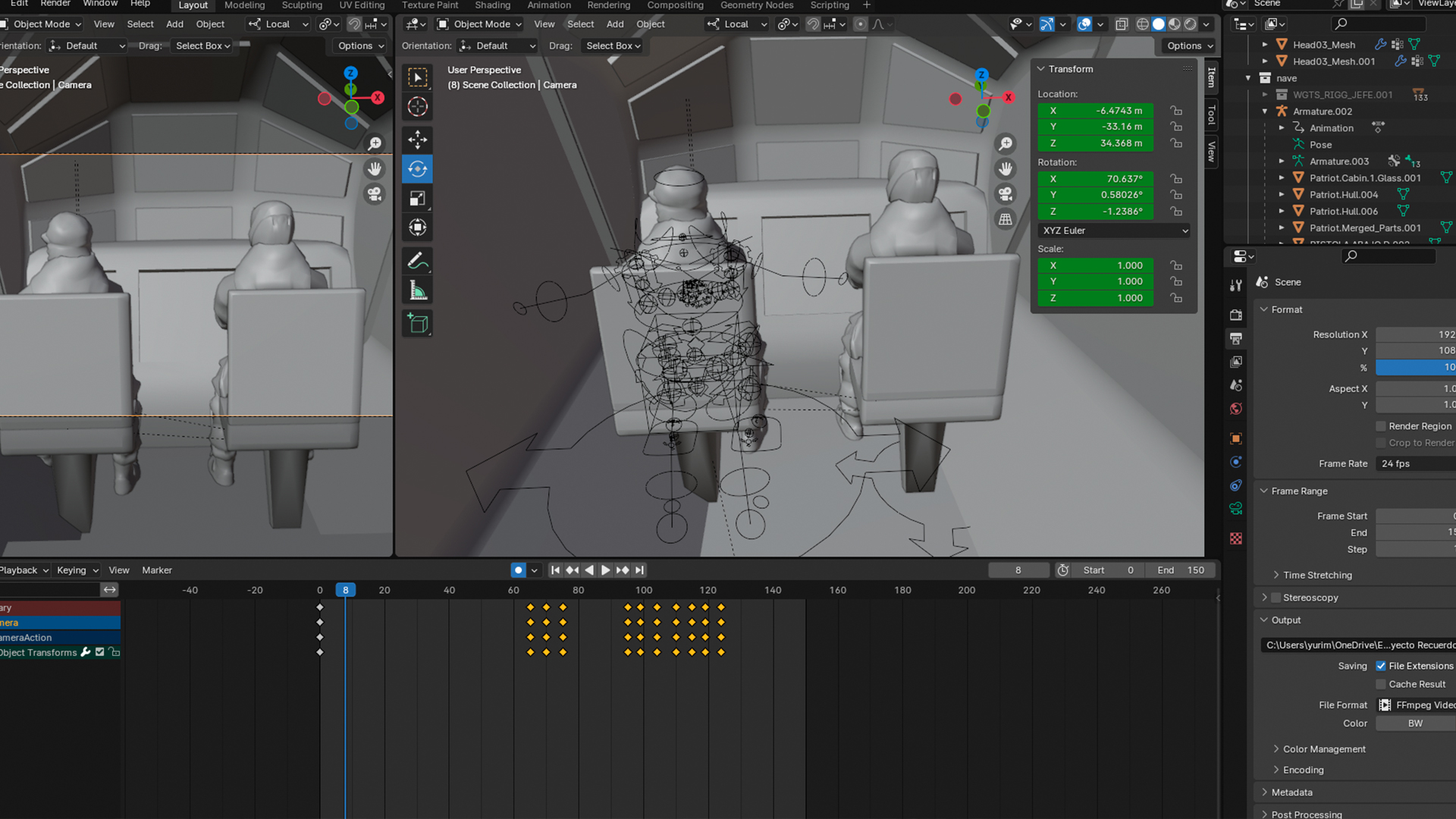Open the View Layer properties tab icon
1456x819 pixels.
[x=1236, y=362]
